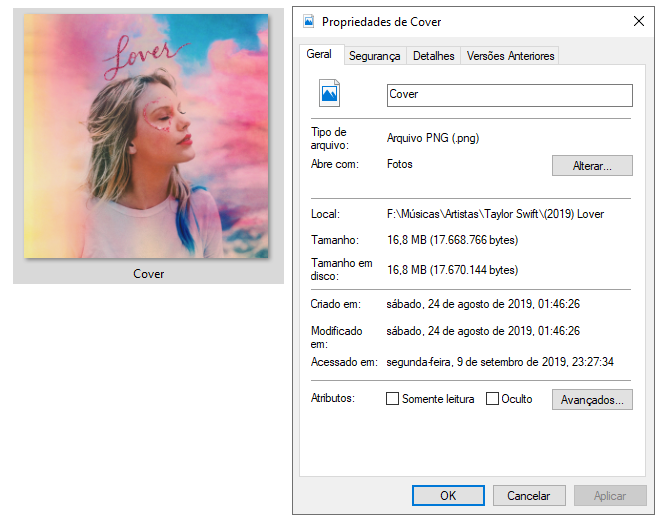Switch to the Segurança tab
Screen dimensions: 669x530
click(x=375, y=56)
